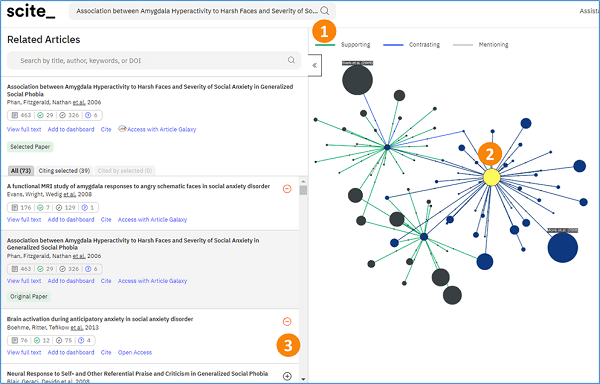Viewport: 600px width, 384px height.
Task: Add Boehme 2013 paper to dashboard
Action: [x=71, y=352]
